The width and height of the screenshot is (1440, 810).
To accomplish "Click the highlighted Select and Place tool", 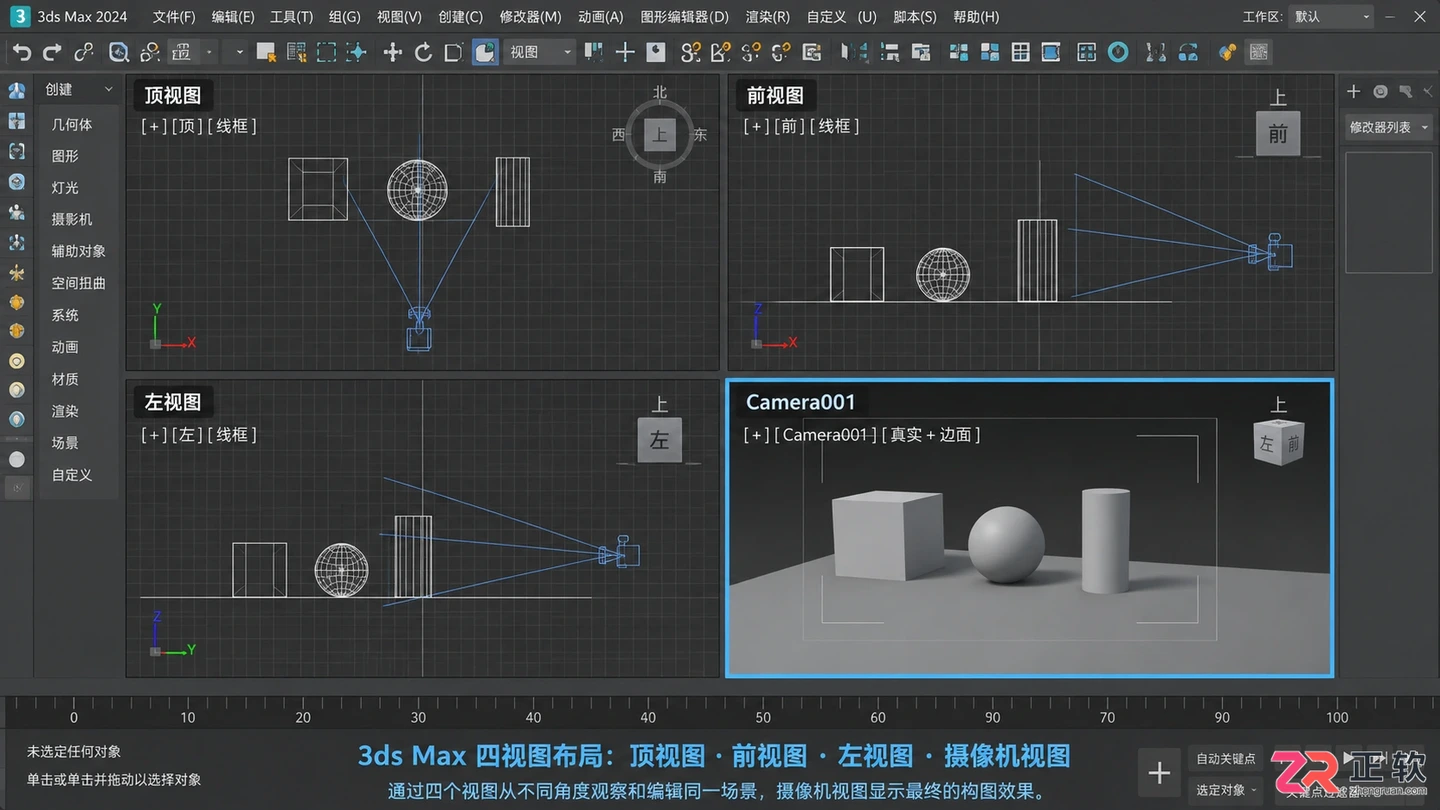I will [485, 52].
